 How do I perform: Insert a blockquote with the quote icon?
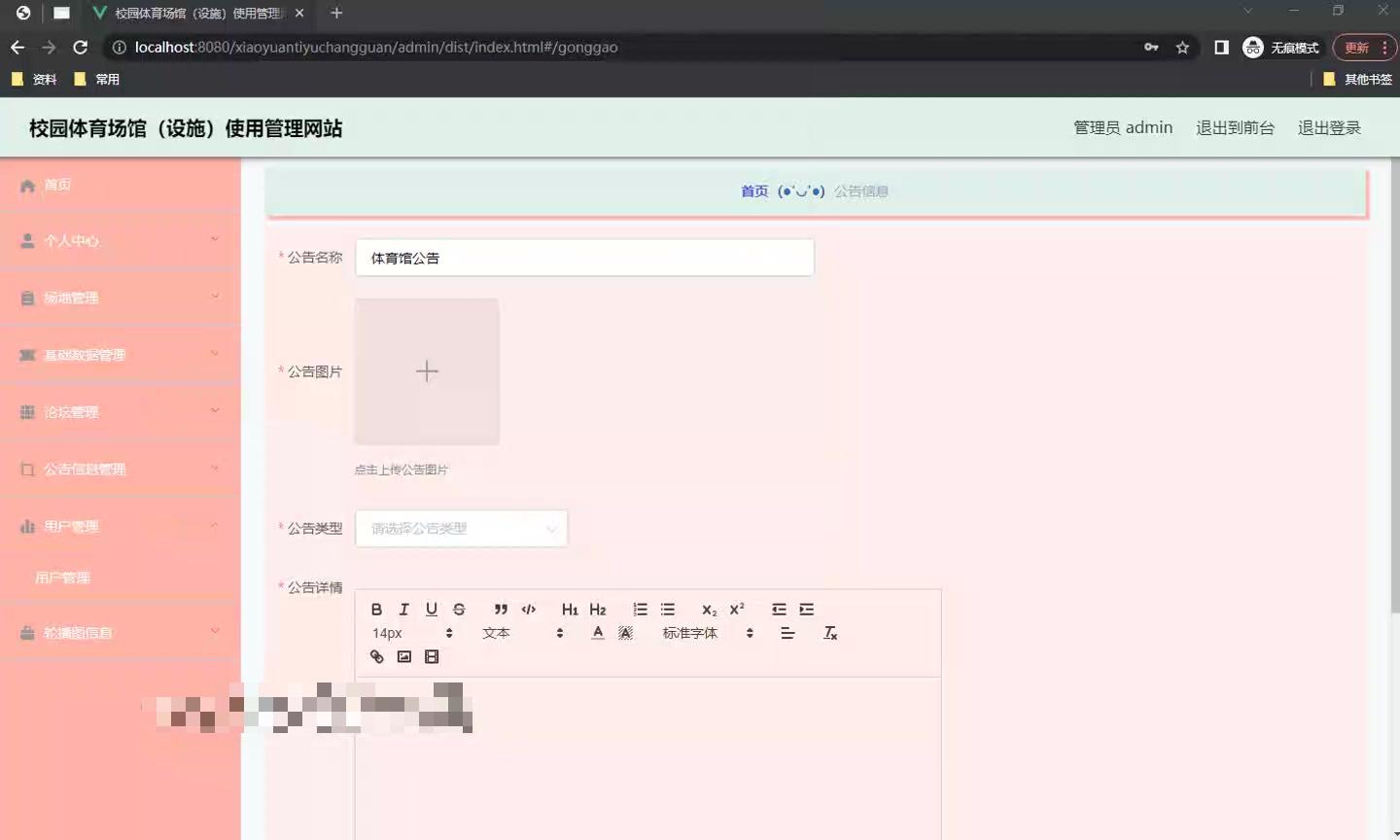501,610
